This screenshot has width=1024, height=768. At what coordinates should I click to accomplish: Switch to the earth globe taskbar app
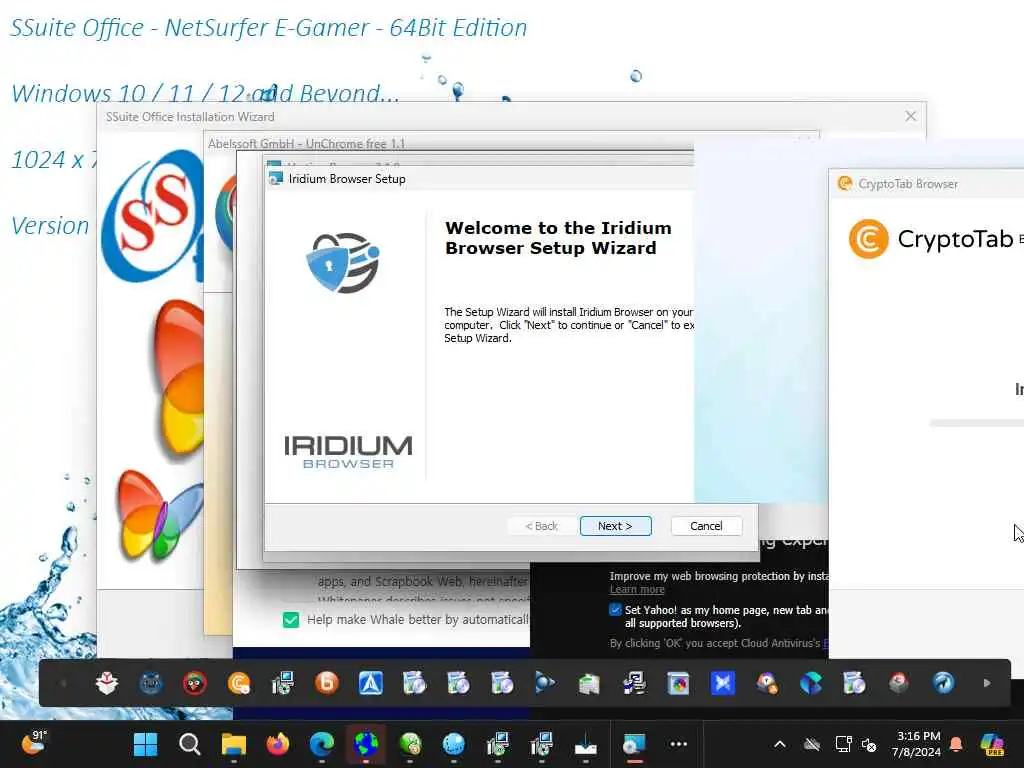(366, 744)
